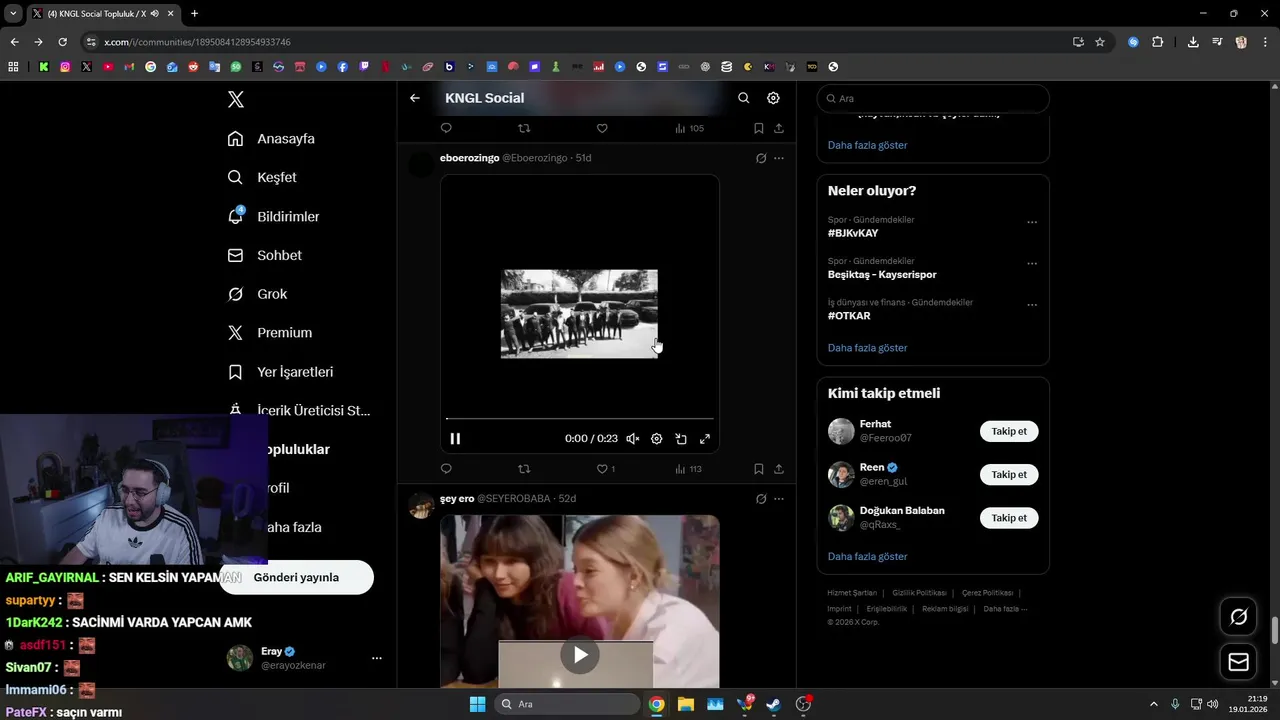1280x720 pixels.
Task: Reply to top post with 105 views
Action: tap(446, 128)
